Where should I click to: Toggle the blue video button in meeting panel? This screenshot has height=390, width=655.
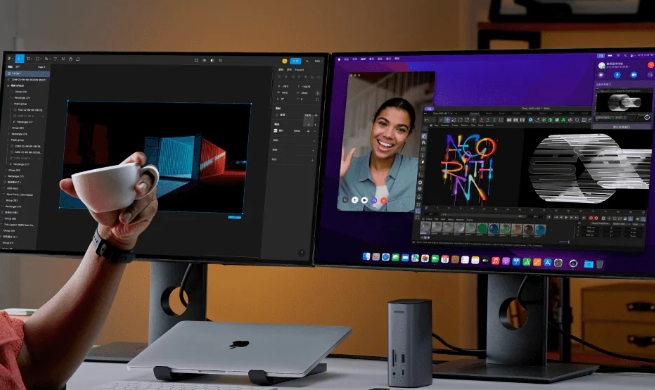point(633,75)
